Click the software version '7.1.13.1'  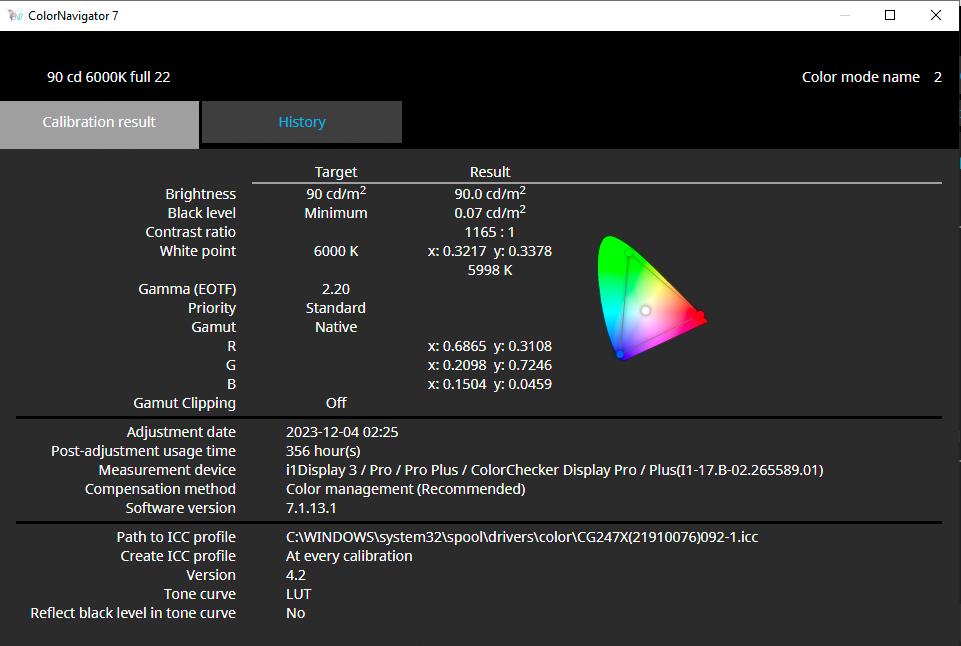(x=311, y=508)
